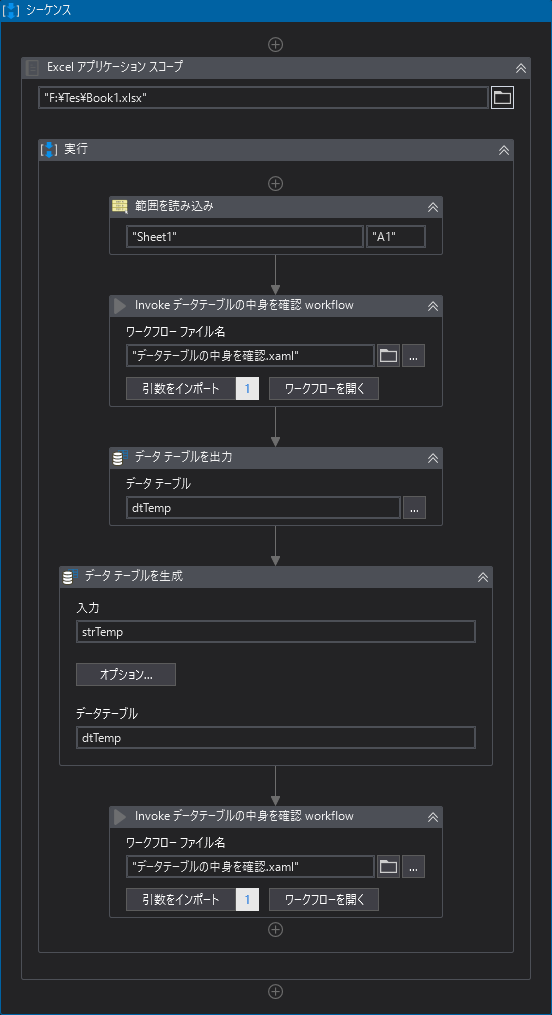
Task: Select the データ テーブルを生成 title text
Action: [x=134, y=576]
